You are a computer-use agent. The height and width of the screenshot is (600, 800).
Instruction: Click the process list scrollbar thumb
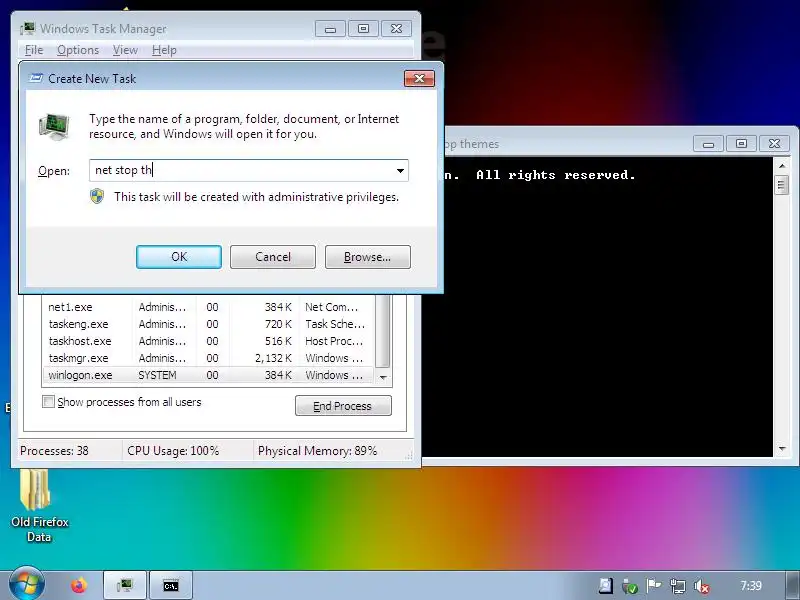point(383,331)
